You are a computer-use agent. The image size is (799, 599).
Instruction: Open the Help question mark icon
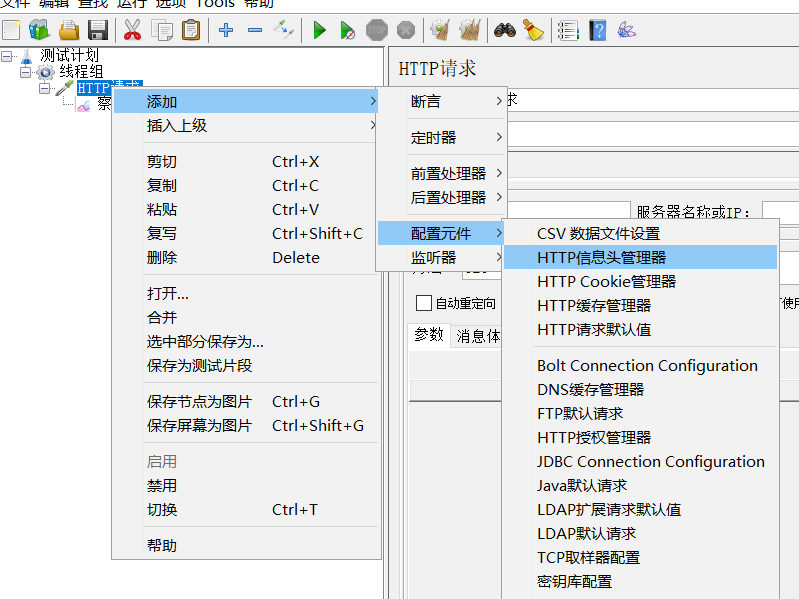[x=598, y=30]
